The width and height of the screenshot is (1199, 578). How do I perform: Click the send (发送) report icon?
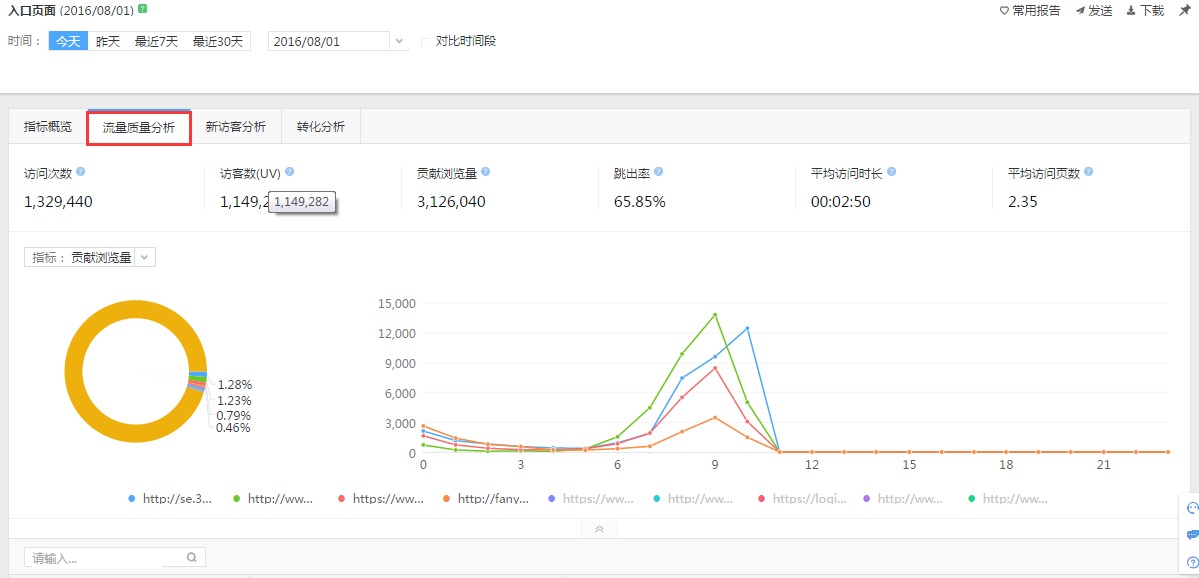(x=1080, y=11)
